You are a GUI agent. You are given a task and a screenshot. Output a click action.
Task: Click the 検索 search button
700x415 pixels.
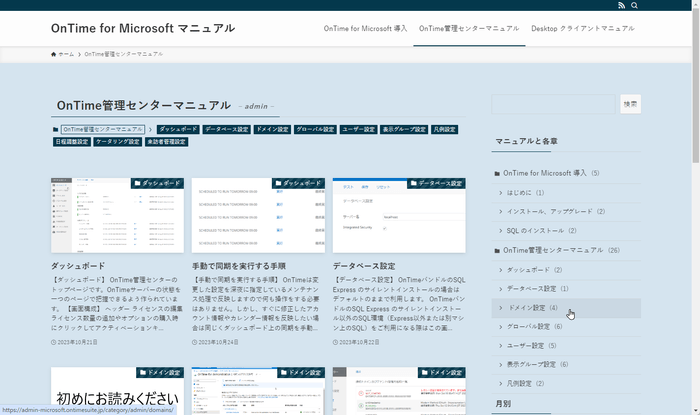coord(630,104)
